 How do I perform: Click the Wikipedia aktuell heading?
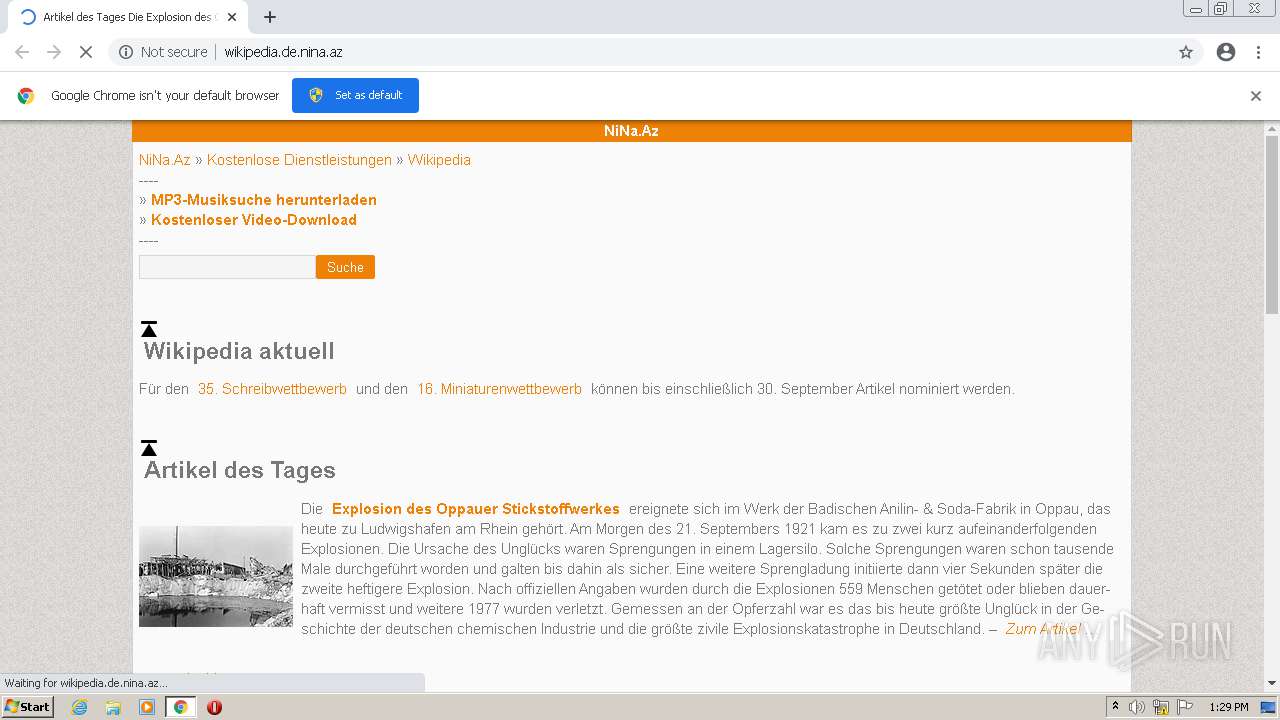239,351
